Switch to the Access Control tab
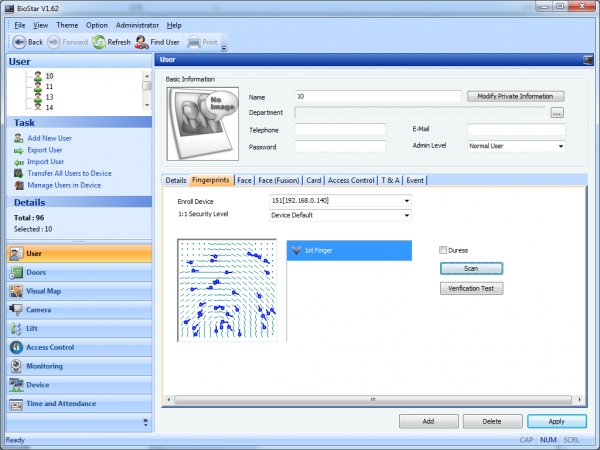The width and height of the screenshot is (600, 450). (x=351, y=180)
